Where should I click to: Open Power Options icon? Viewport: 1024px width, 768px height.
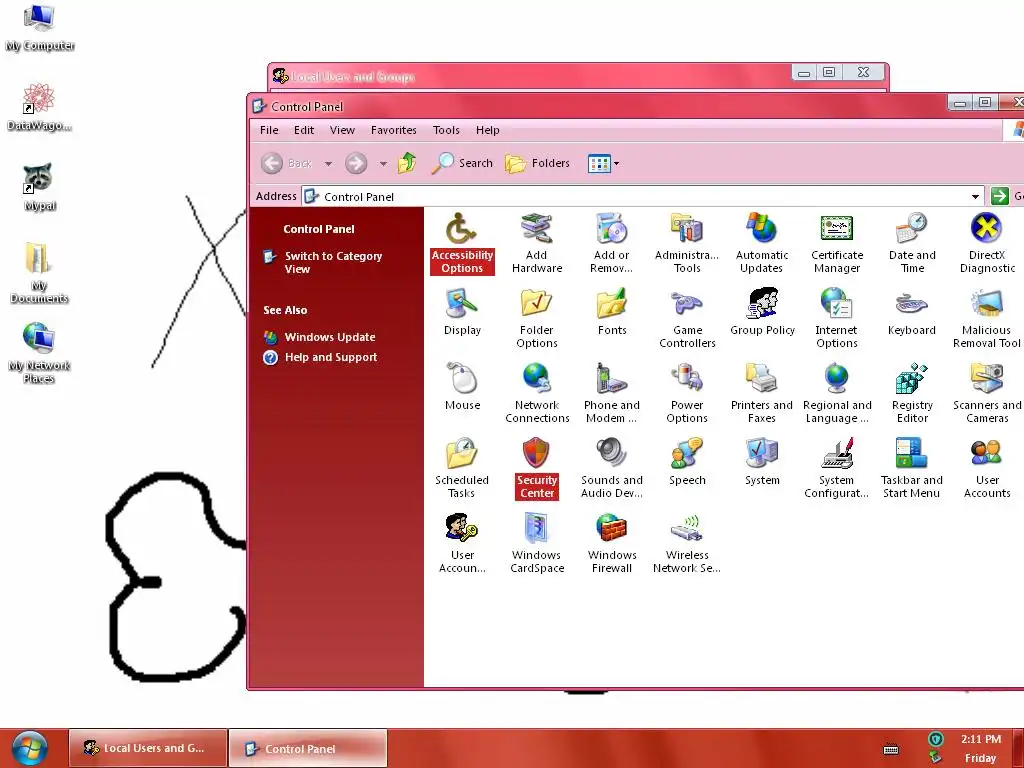pos(686,393)
